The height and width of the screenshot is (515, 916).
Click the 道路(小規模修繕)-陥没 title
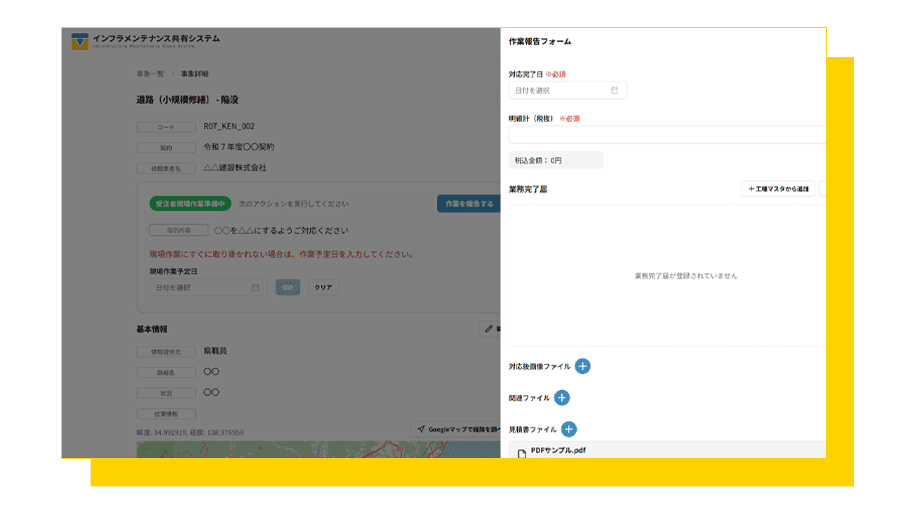tap(188, 100)
